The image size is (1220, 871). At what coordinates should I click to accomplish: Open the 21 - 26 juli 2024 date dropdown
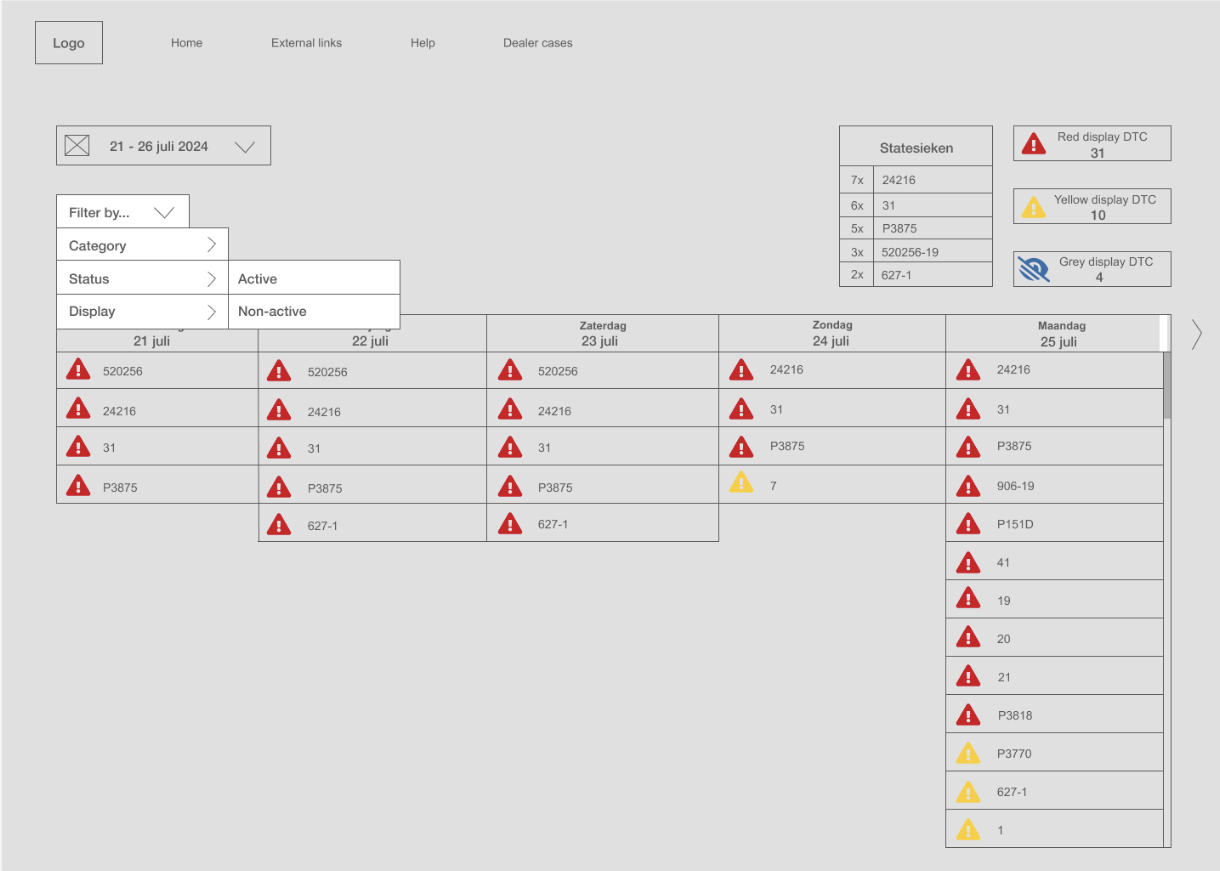coord(163,146)
